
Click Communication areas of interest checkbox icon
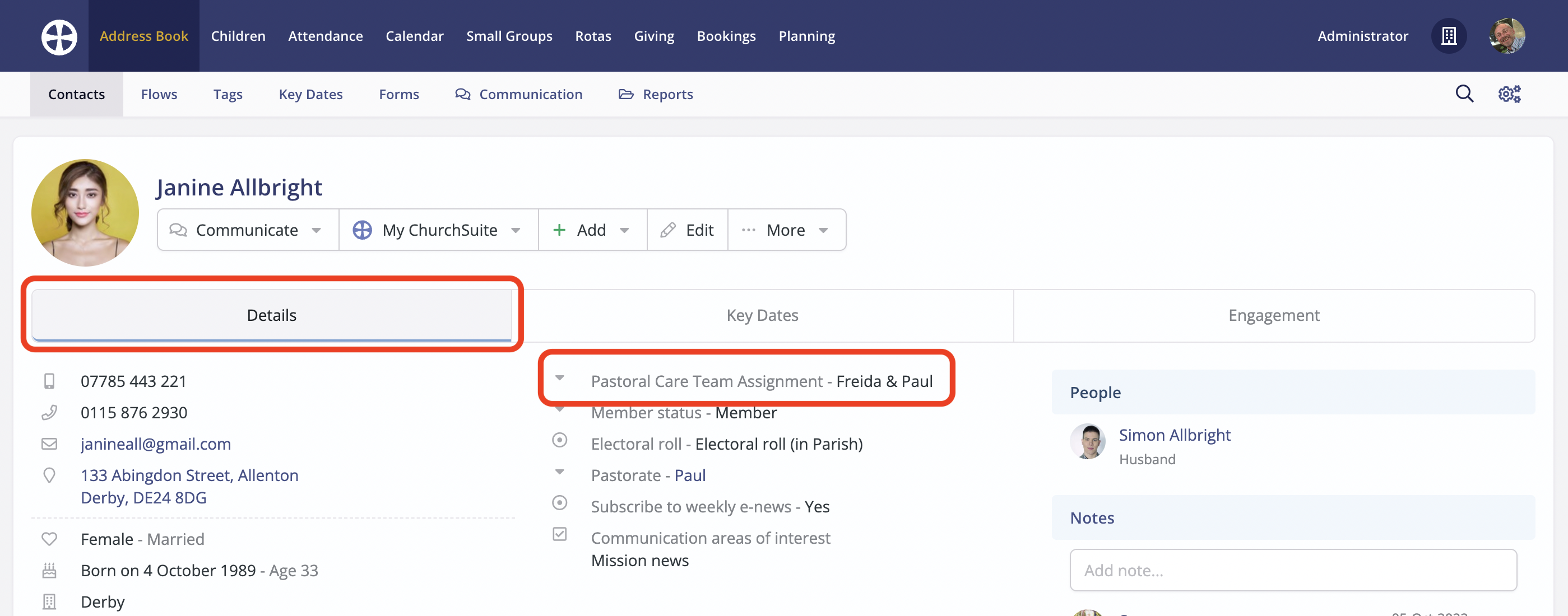[x=559, y=534]
